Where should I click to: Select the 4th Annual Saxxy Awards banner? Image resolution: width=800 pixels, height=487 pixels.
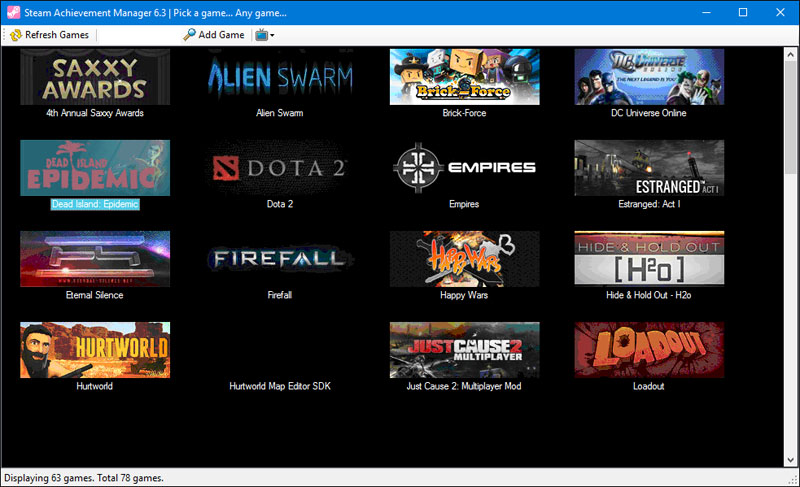click(x=95, y=76)
